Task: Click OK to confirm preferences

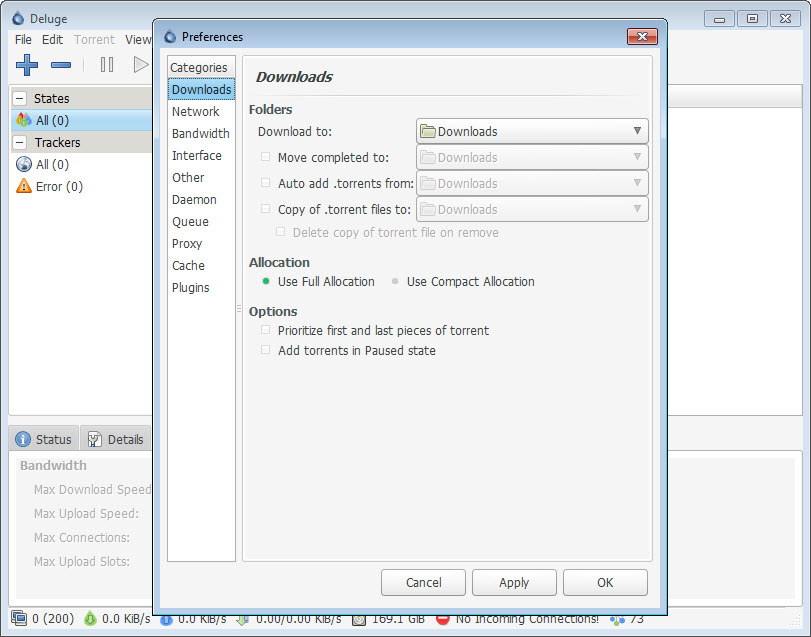Action: tap(605, 583)
